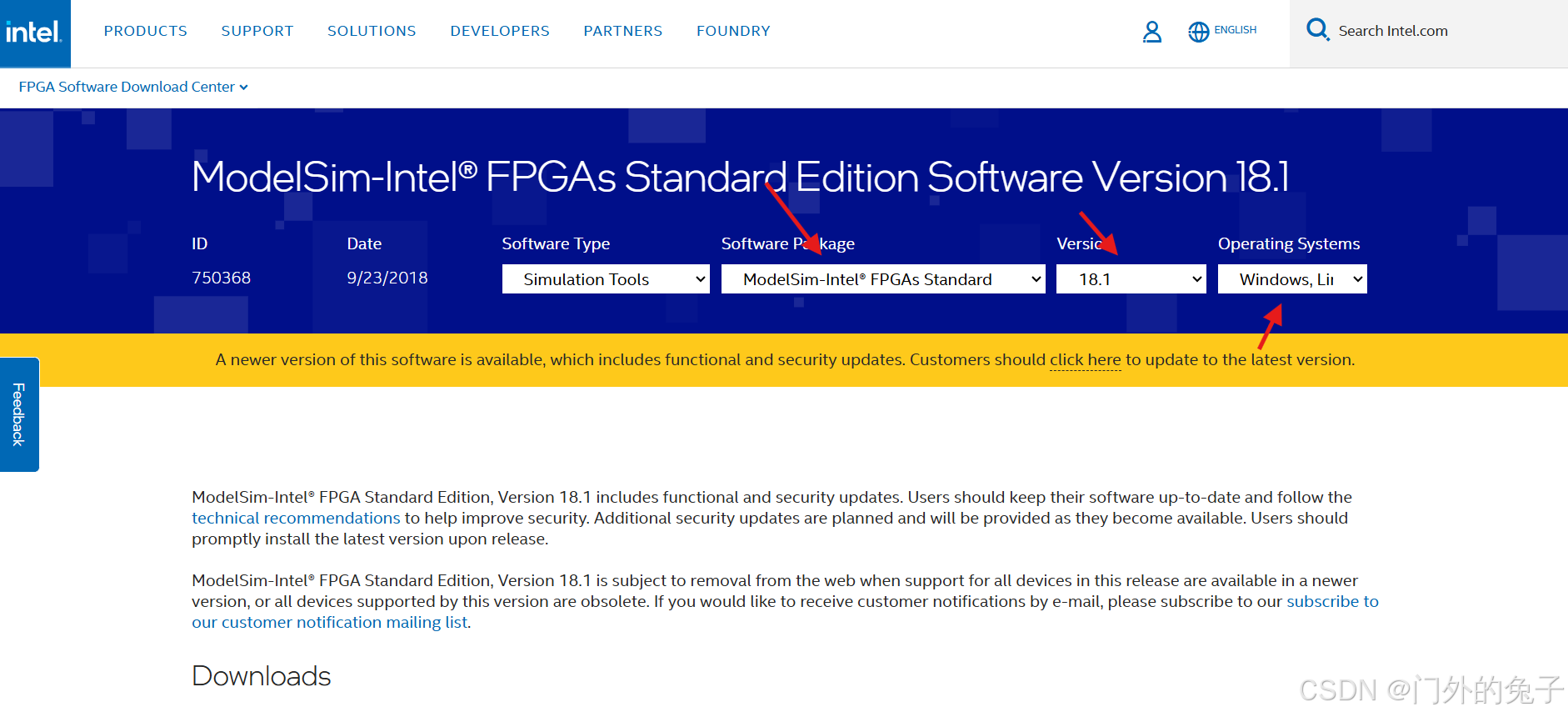Image resolution: width=1568 pixels, height=717 pixels.
Task: Expand FPGA Software Download Center breadcrumb
Action: pos(133,87)
